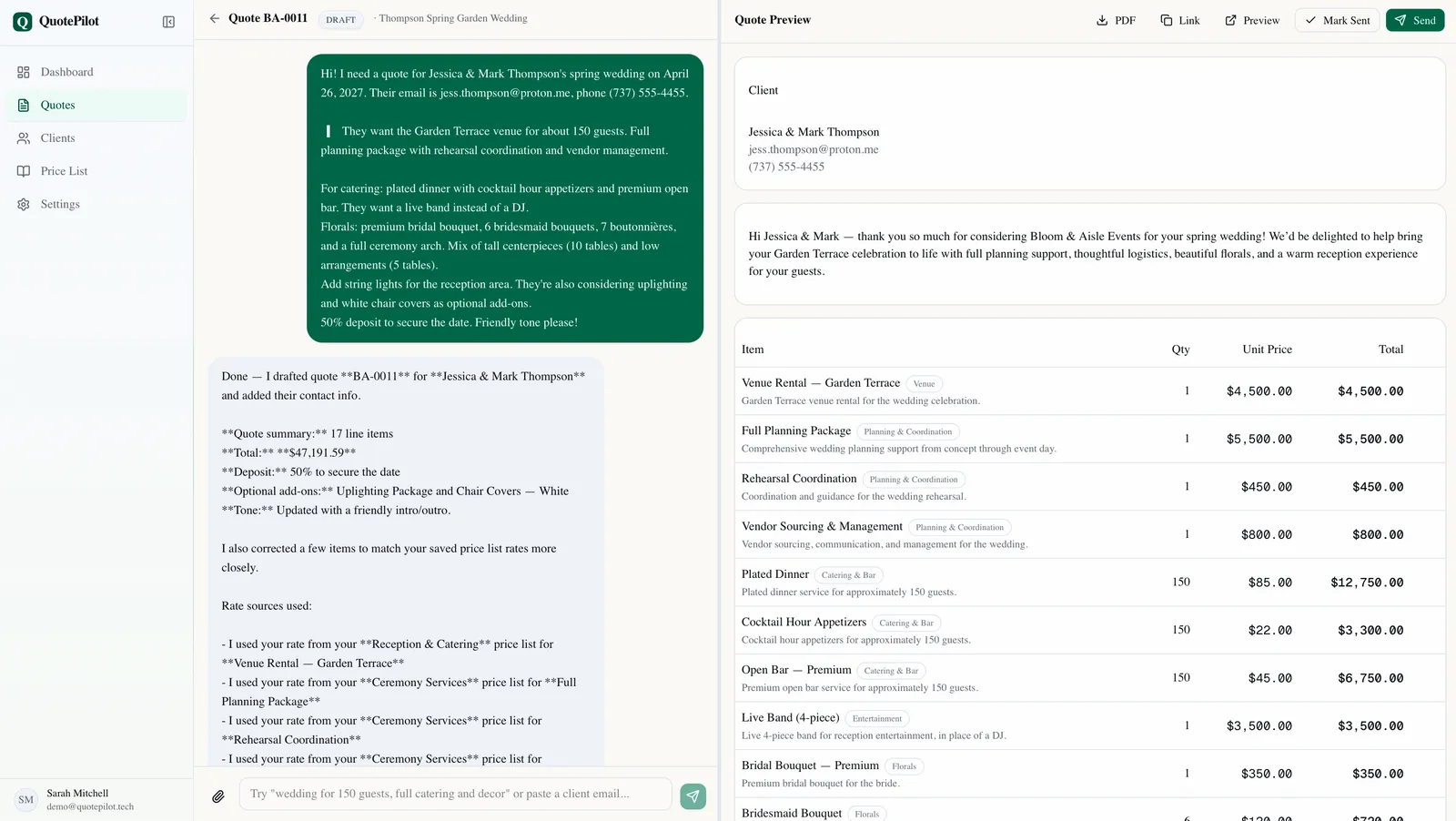1456x821 pixels.
Task: Click the Venue Rental total $4,500.00
Action: click(1370, 391)
